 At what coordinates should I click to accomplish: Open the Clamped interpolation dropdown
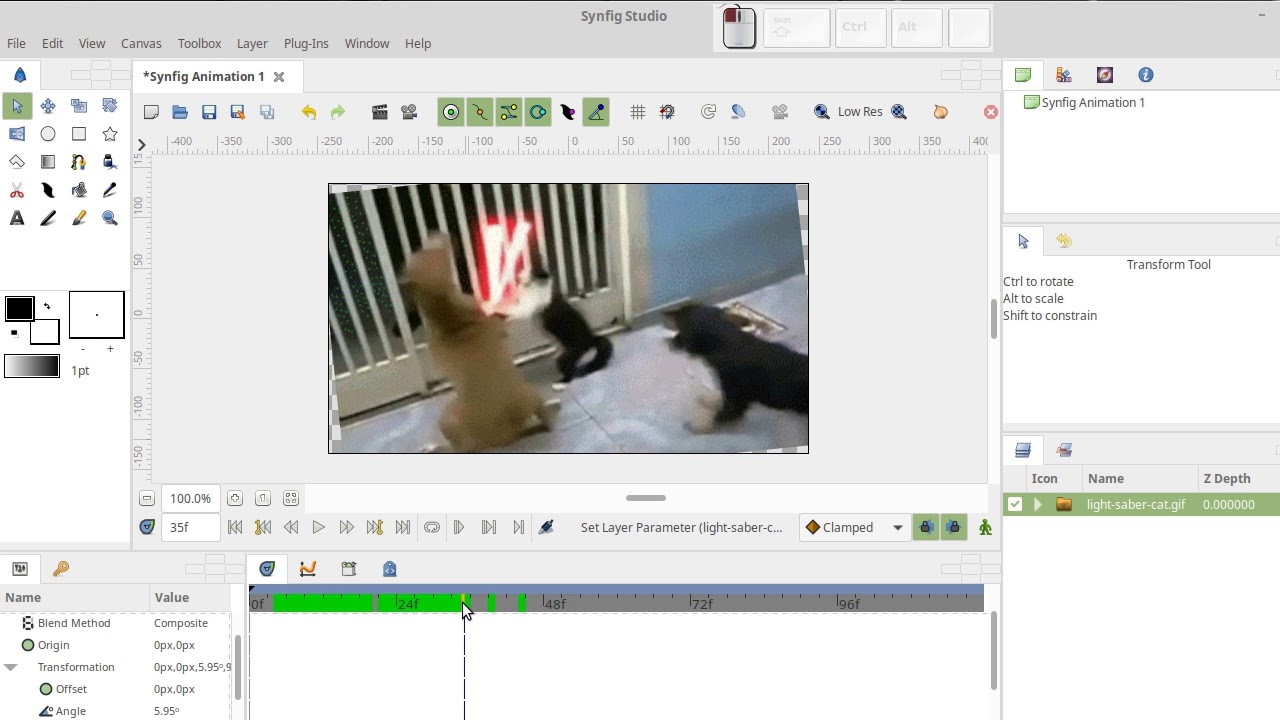(x=853, y=527)
